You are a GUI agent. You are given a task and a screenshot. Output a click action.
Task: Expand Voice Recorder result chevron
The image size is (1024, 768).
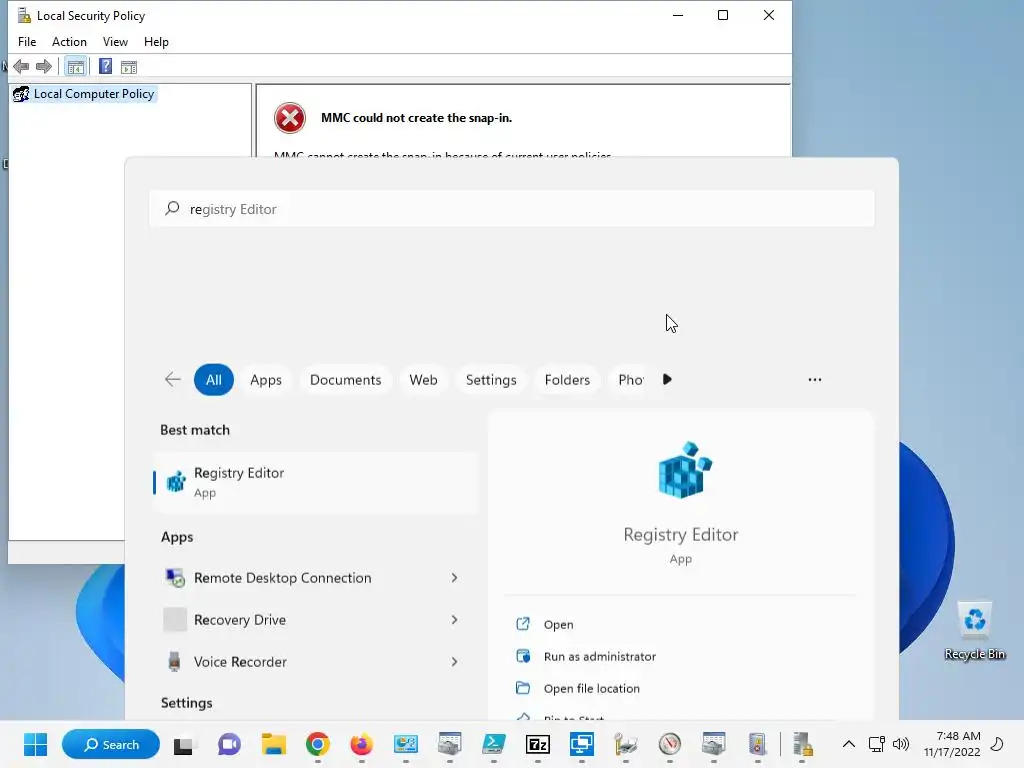coord(455,662)
